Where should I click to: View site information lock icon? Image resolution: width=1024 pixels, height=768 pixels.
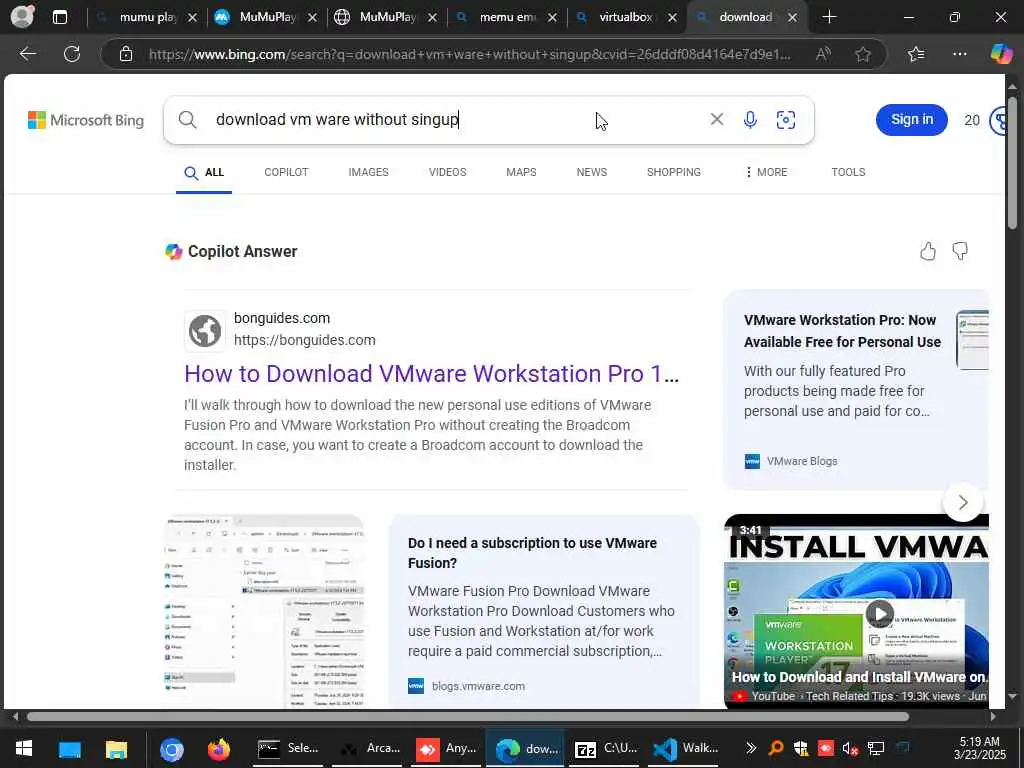point(126,54)
